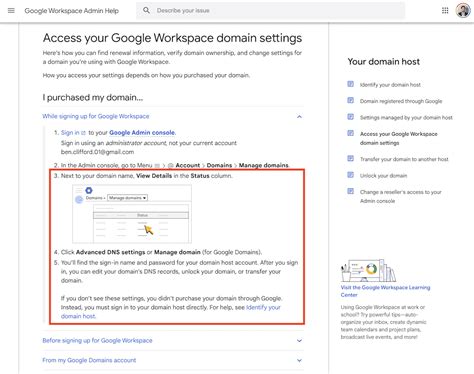474x374 pixels.
Task: Click the email ben.clifford.01@gmail.com text
Action: [97, 152]
